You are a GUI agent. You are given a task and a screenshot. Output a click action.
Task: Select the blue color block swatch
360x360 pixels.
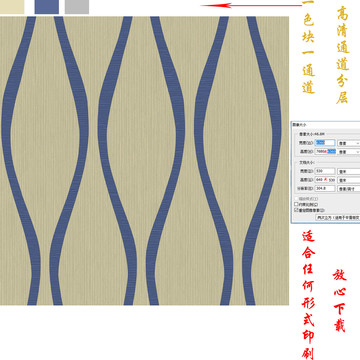pyautogui.click(x=47, y=7)
